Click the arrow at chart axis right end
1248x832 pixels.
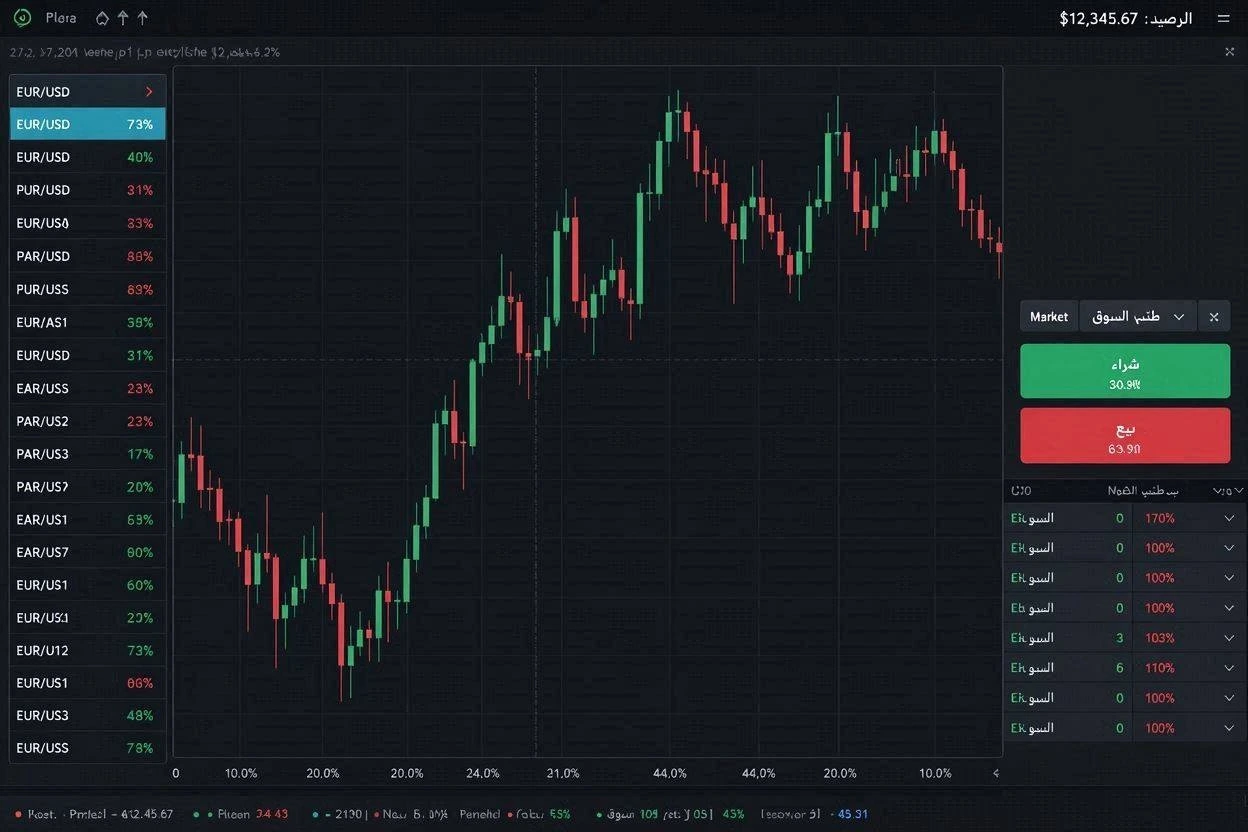pos(995,773)
